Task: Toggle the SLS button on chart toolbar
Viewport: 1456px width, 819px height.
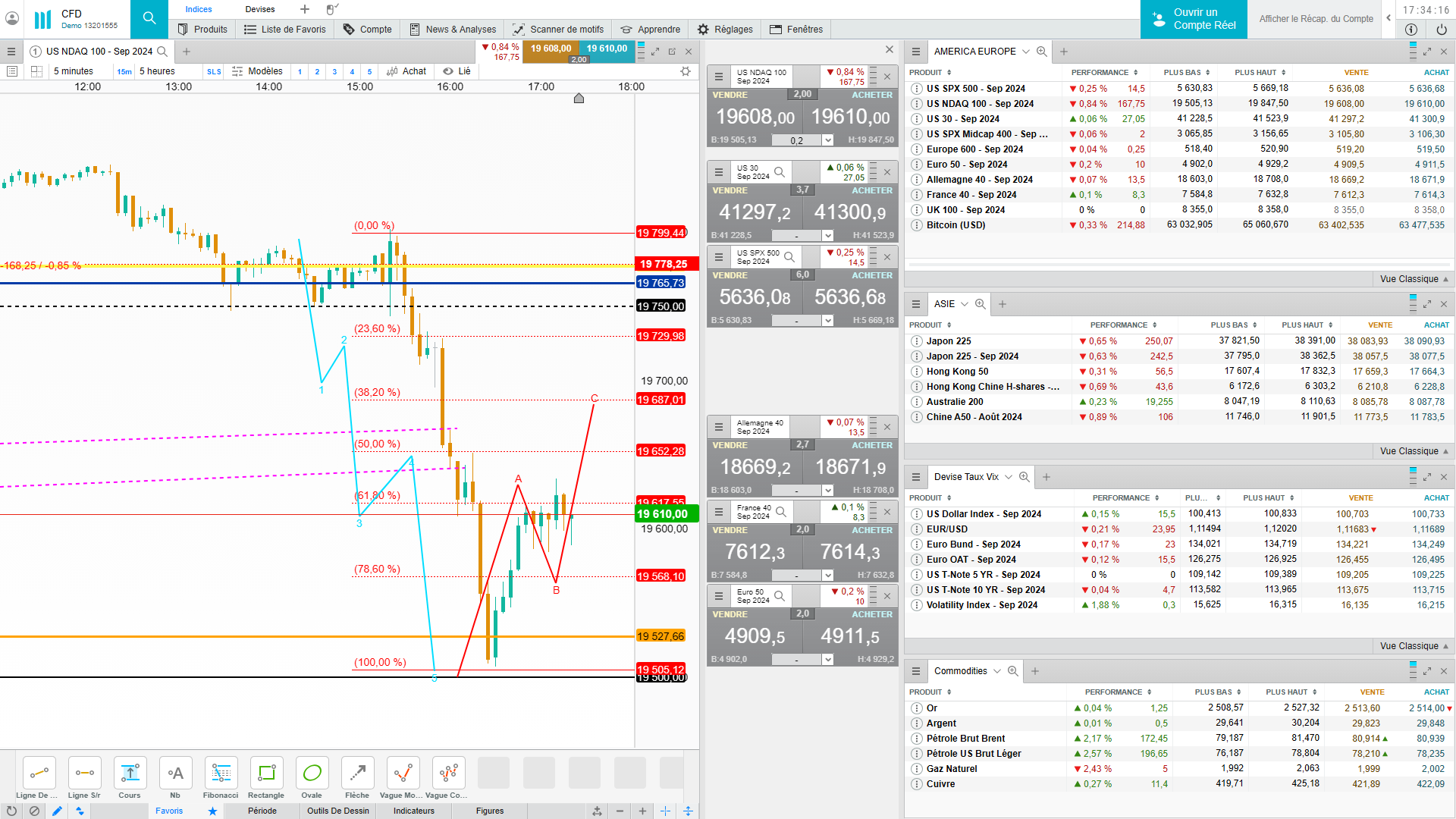Action: 214,71
